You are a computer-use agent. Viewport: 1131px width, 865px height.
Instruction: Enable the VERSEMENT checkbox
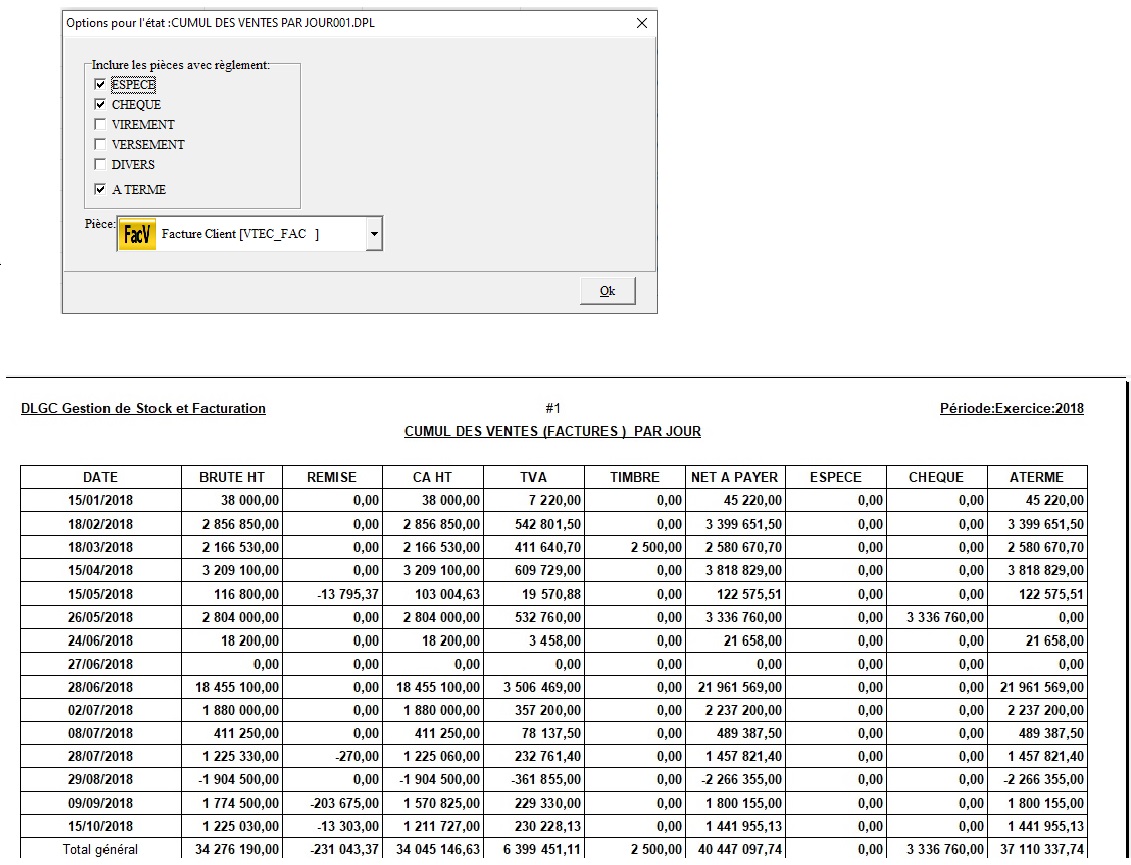click(100, 144)
